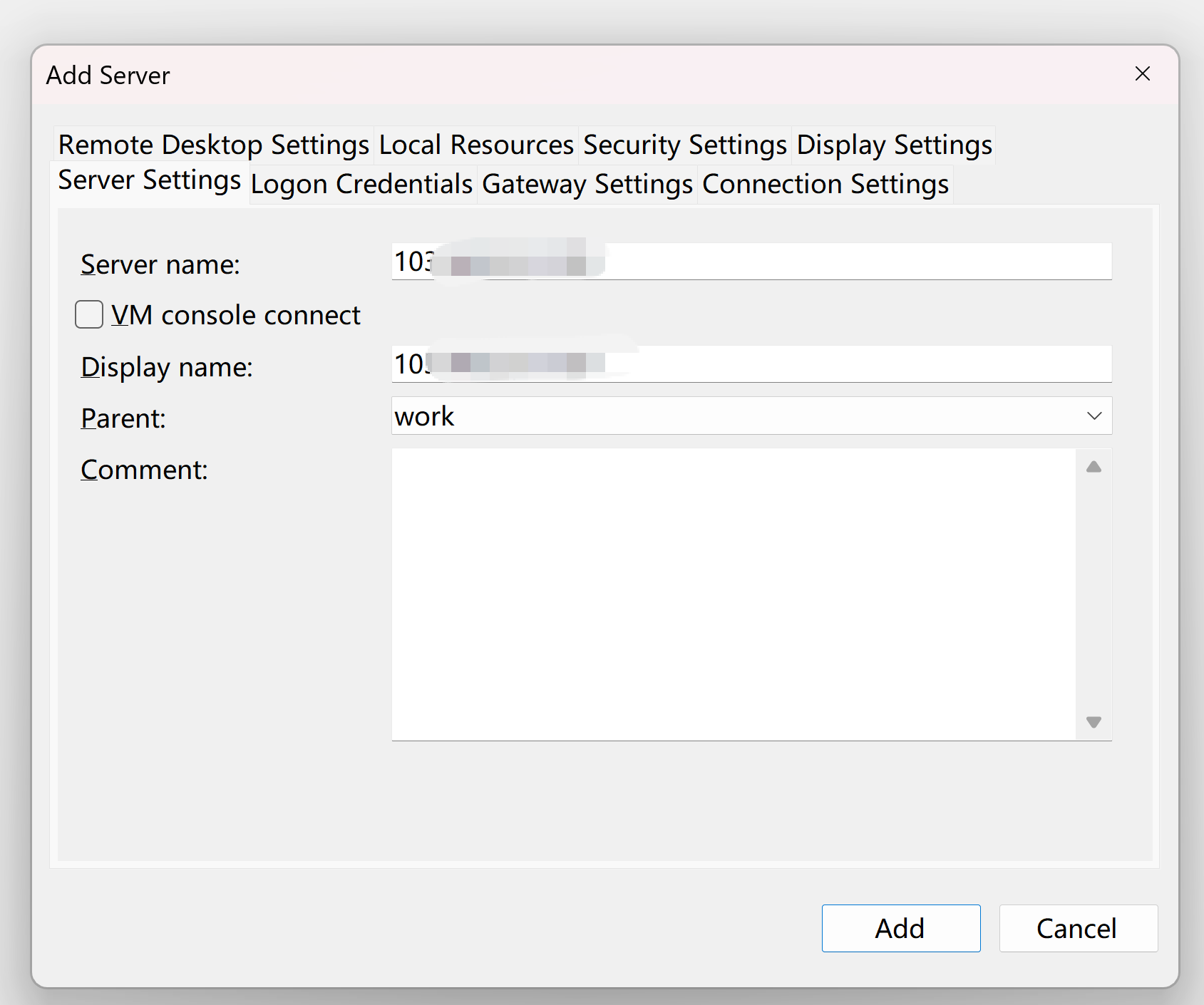
Task: Click the Parent label
Action: [x=123, y=418]
